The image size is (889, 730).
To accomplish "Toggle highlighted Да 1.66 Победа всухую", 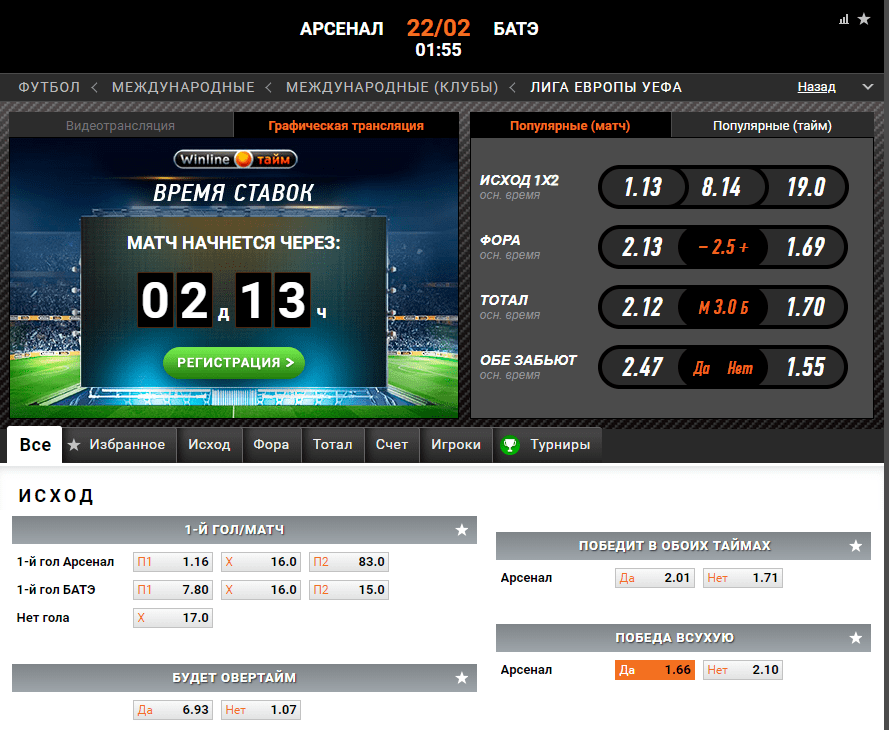I will [655, 670].
